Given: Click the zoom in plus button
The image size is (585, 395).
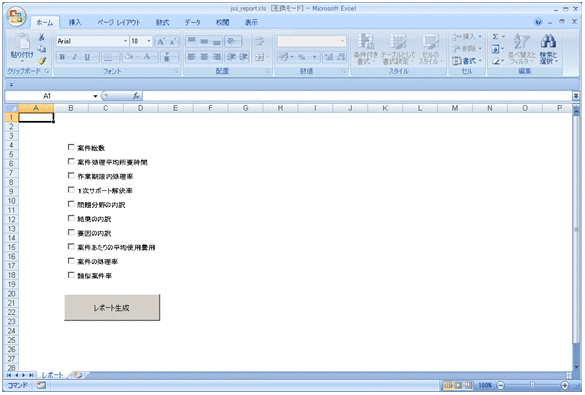Looking at the screenshot, I should pos(564,385).
